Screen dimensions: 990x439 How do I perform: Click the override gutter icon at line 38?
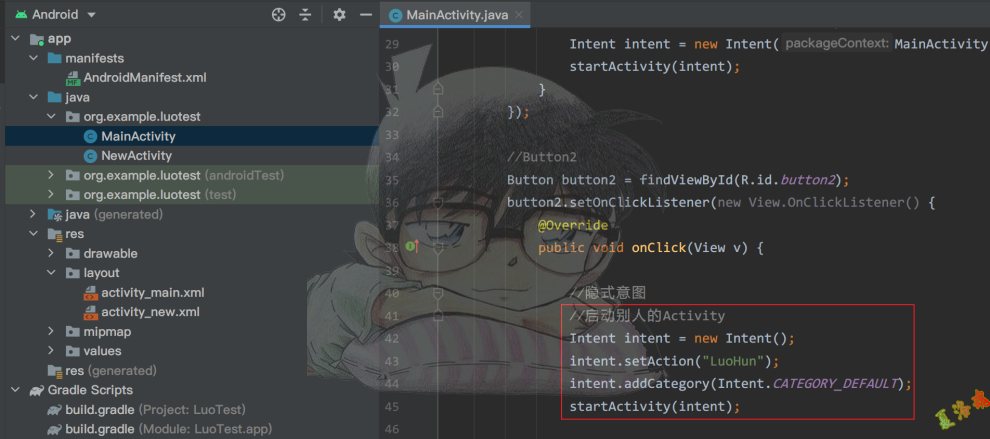[x=411, y=247]
